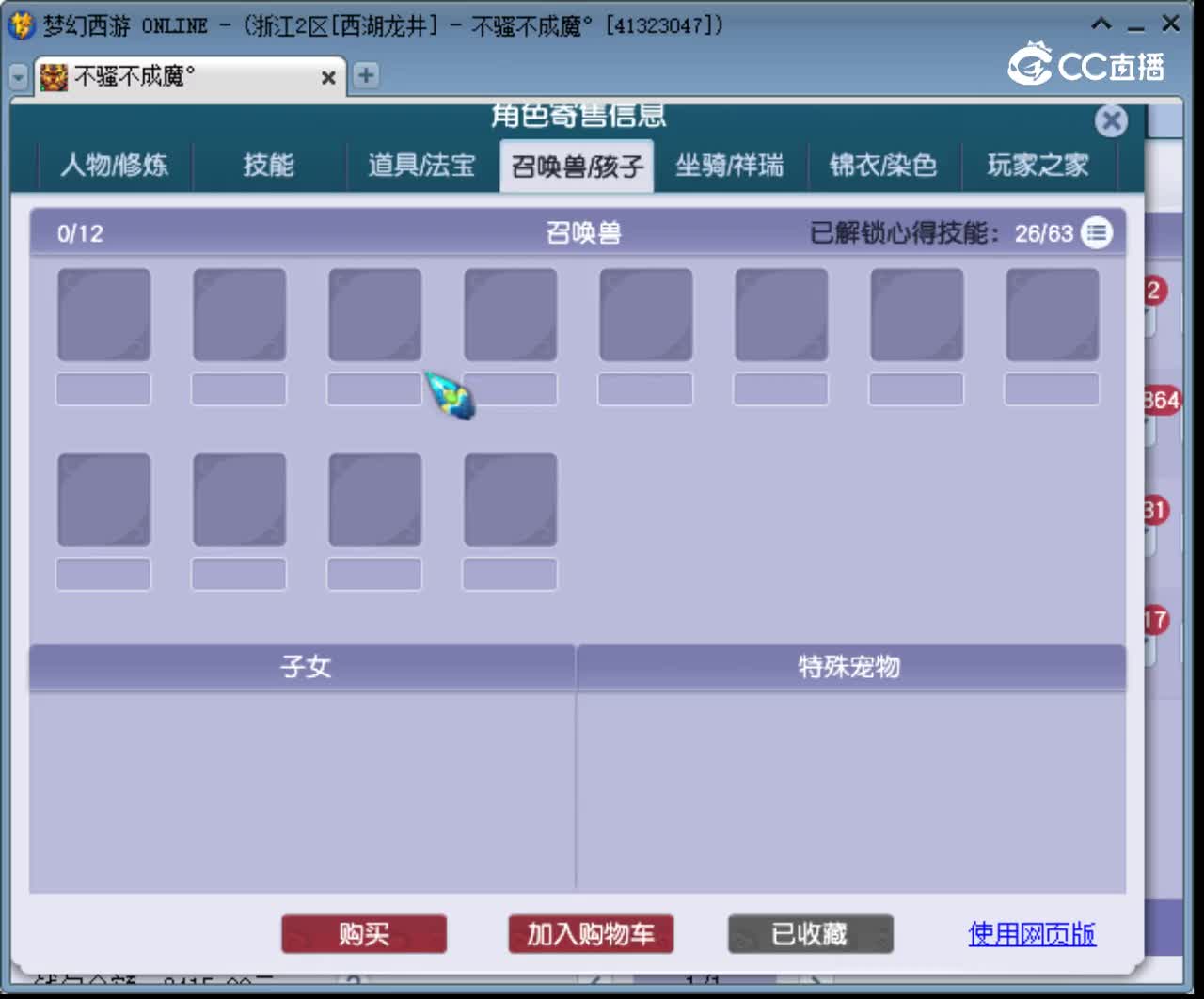The height and width of the screenshot is (999, 1204).
Task: Close the 角色寄售信息 dialog
Action: pyautogui.click(x=1111, y=120)
